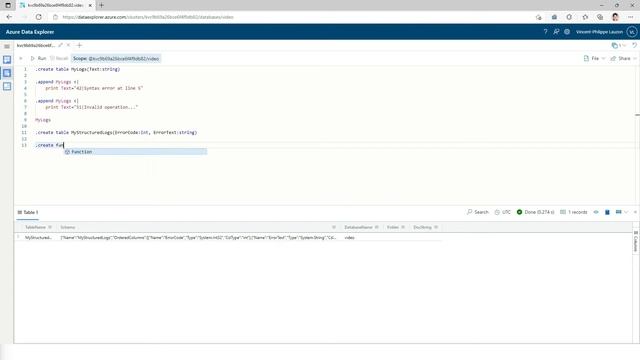Screen dimensions: 640x360
Task: Open the browser favorites star icon
Action: click(585, 17)
